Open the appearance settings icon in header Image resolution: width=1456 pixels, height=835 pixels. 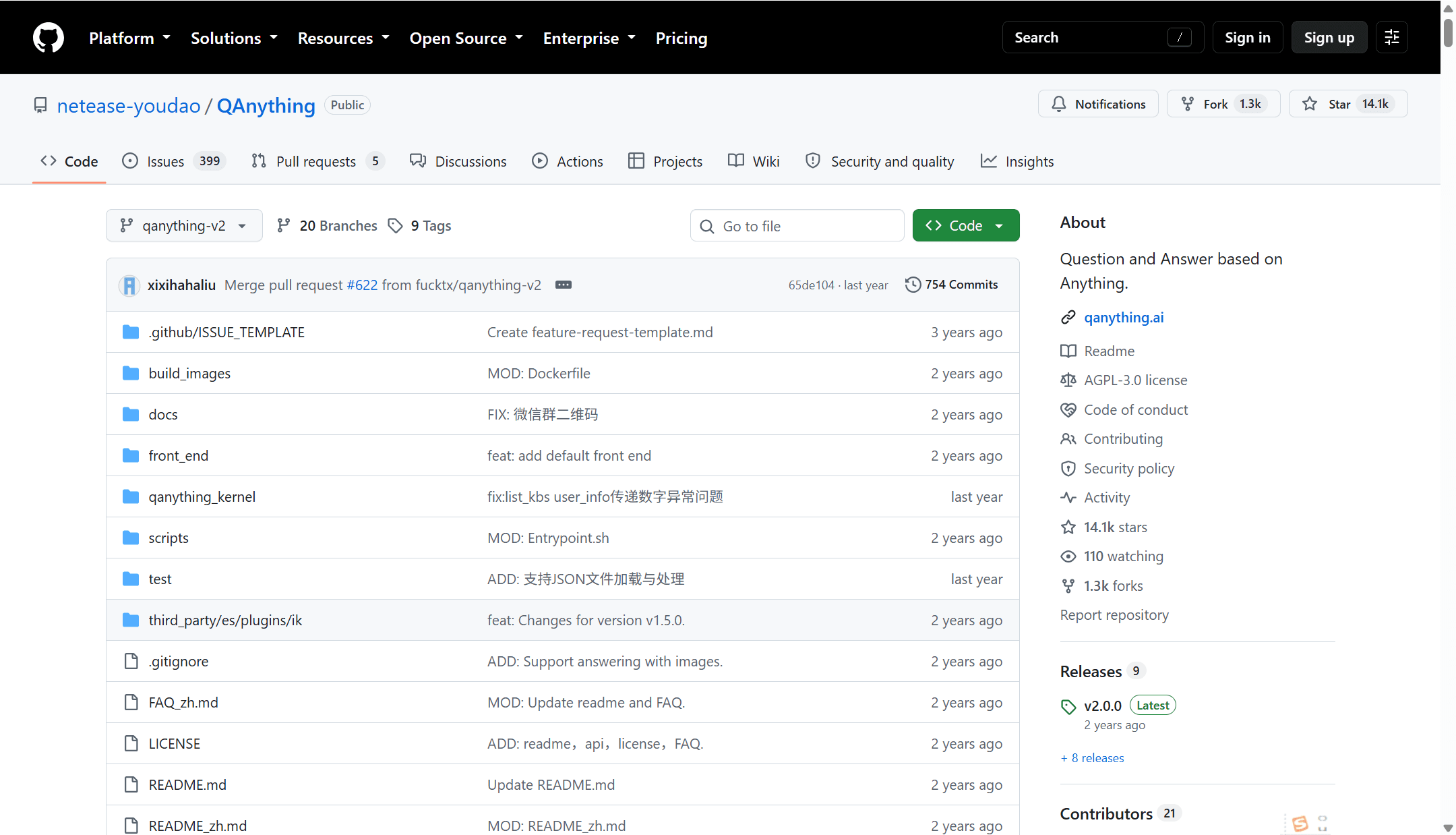click(1392, 38)
